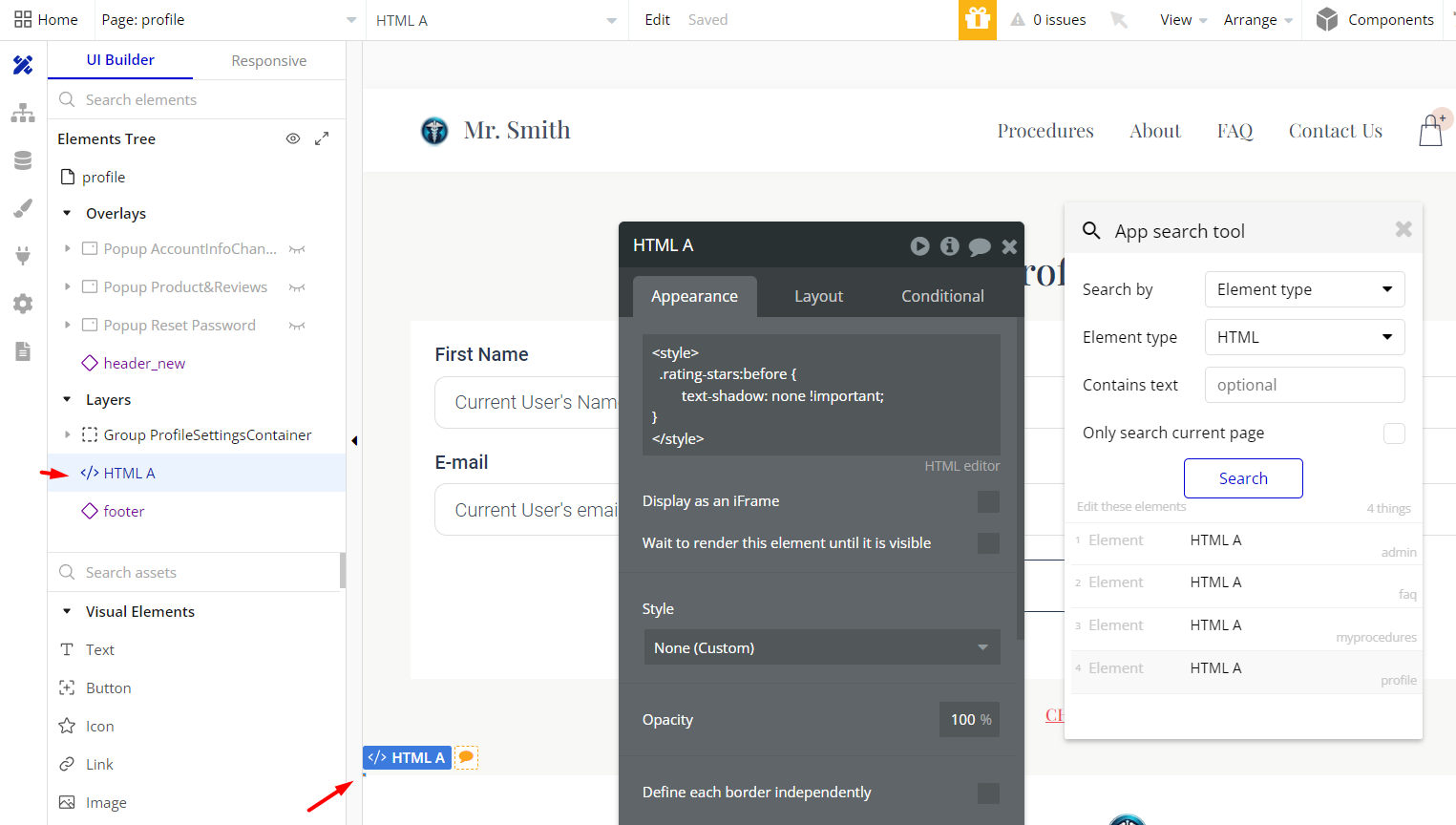Enable Wait to render until visible checkbox
1456x825 pixels.
coord(988,543)
